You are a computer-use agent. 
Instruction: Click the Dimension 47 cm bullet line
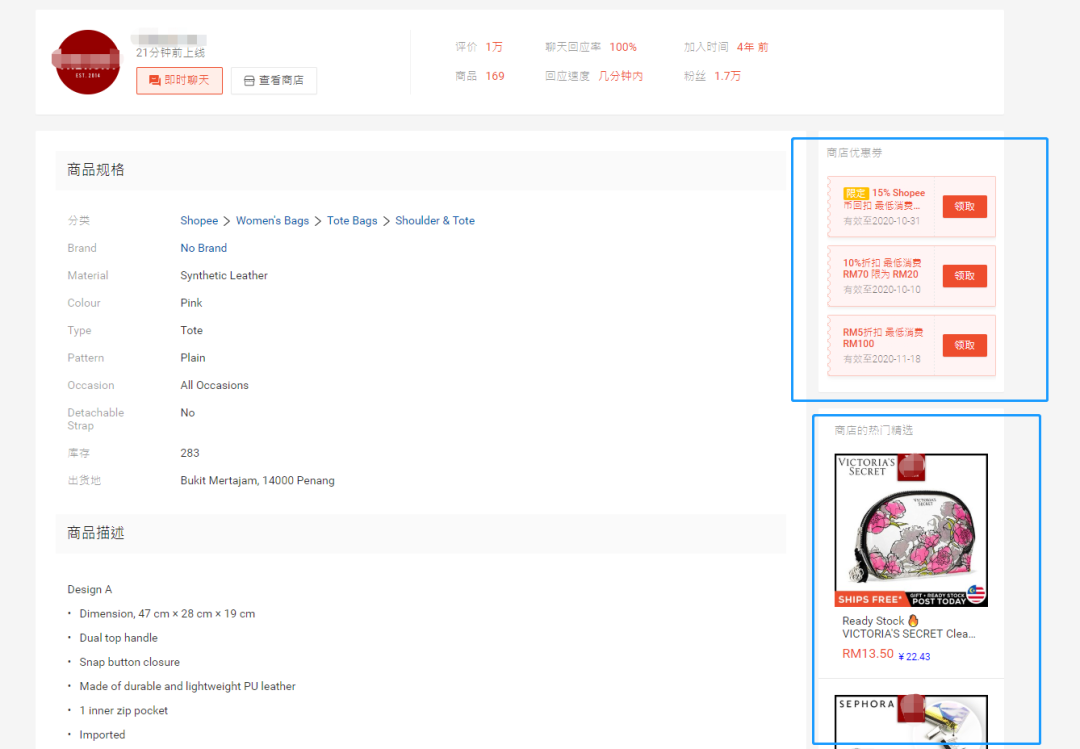[167, 614]
